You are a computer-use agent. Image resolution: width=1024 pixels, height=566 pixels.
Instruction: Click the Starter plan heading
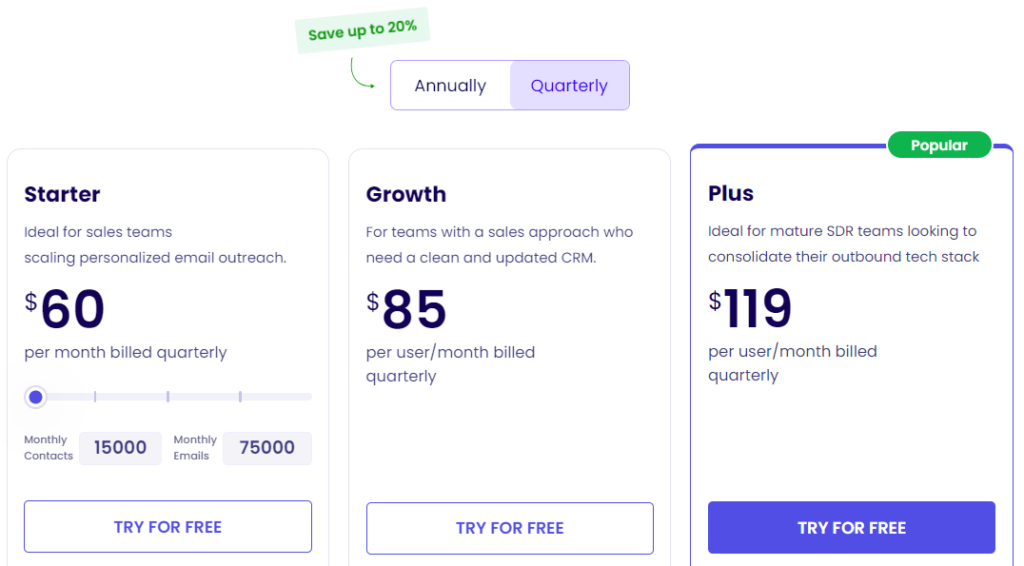(x=62, y=194)
